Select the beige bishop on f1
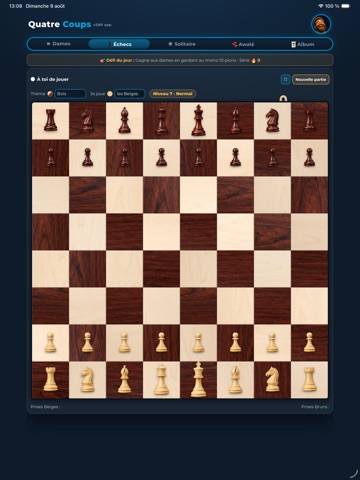The image size is (360, 480). [235, 379]
